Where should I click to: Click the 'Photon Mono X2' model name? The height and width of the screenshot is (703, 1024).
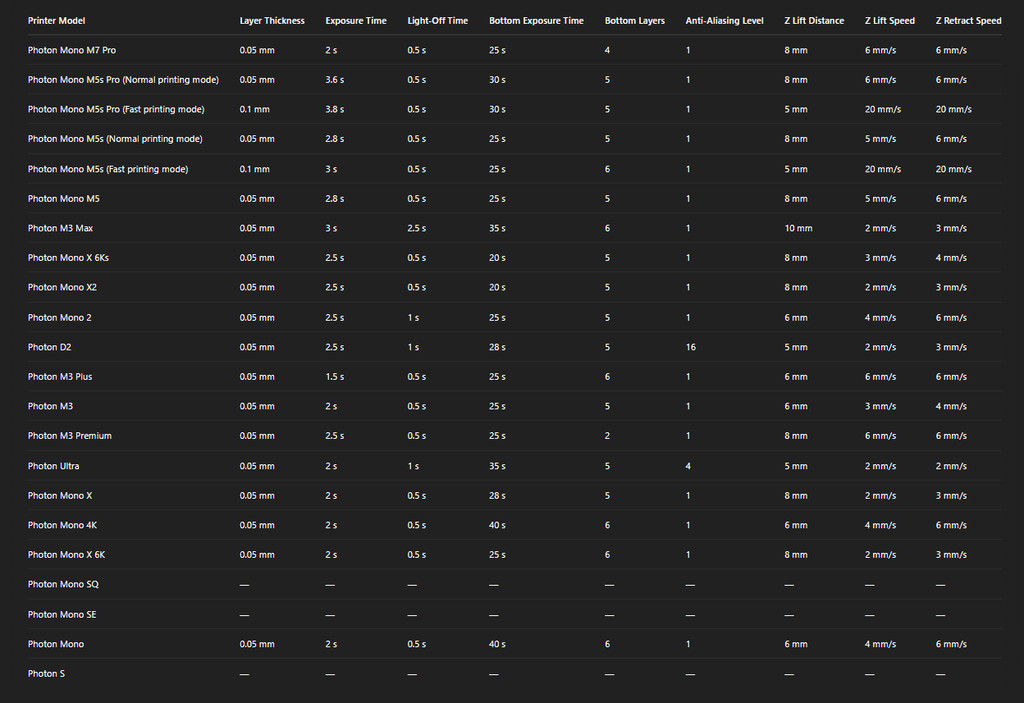pyautogui.click(x=62, y=287)
